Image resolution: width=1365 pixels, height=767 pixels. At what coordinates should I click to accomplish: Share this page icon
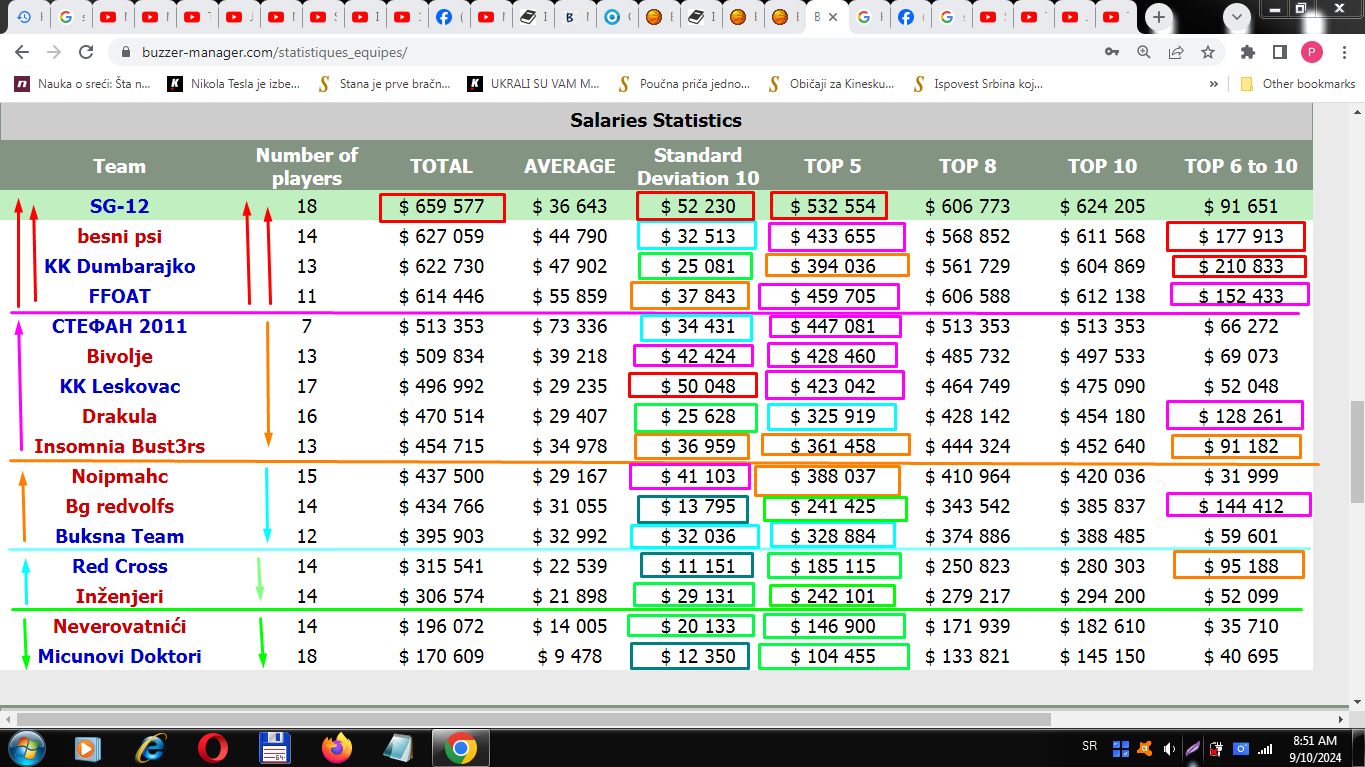[1176, 52]
